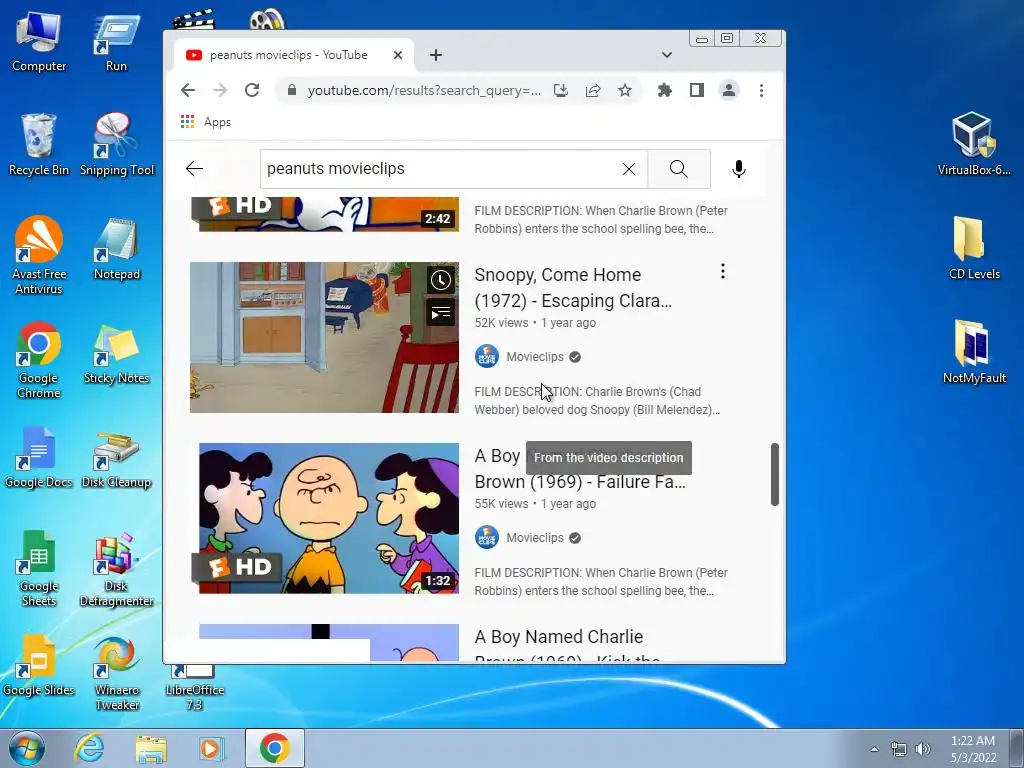This screenshot has width=1024, height=768.
Task: Click the network tray icon
Action: (899, 749)
